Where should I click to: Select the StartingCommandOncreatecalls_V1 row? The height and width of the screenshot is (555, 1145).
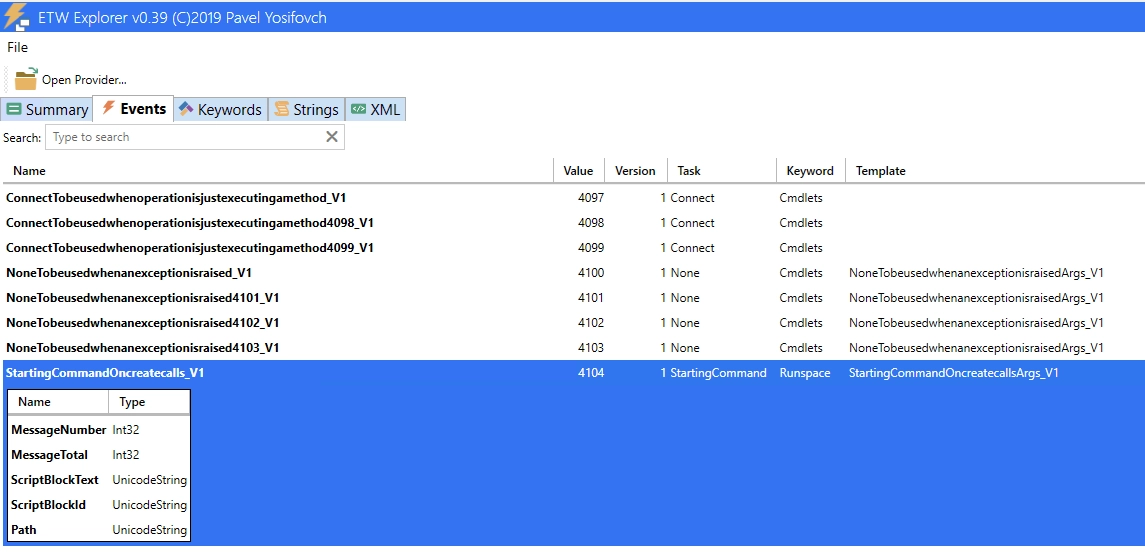(105, 373)
